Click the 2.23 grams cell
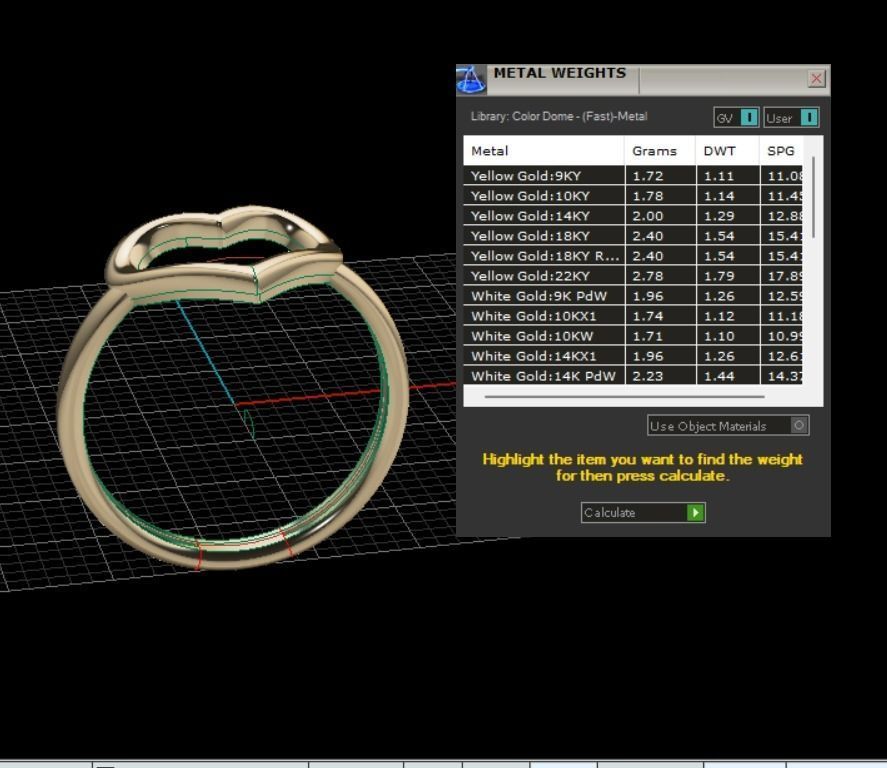The image size is (887, 768). point(660,376)
